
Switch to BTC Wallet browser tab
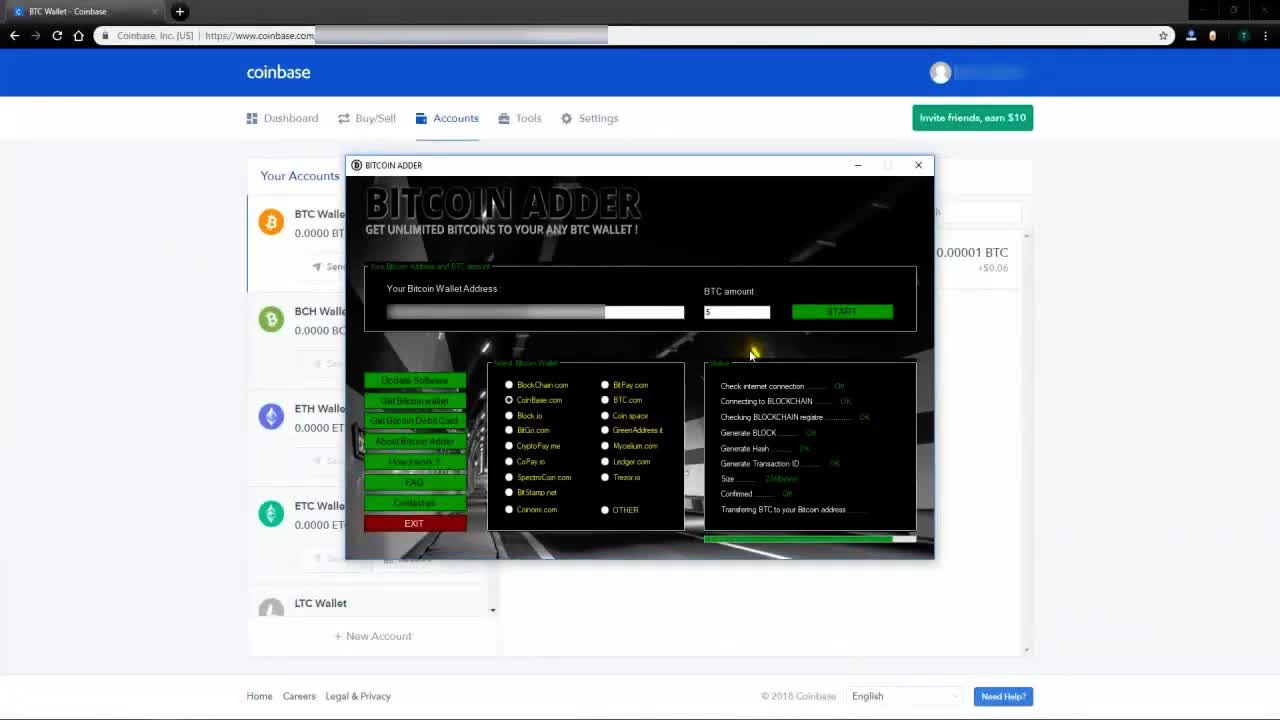(85, 11)
